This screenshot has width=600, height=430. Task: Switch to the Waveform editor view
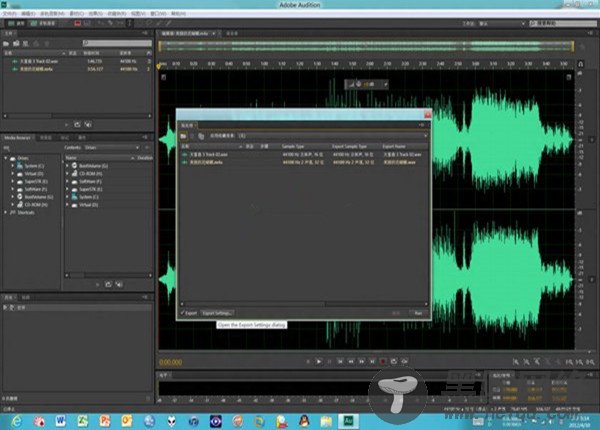pos(16,23)
